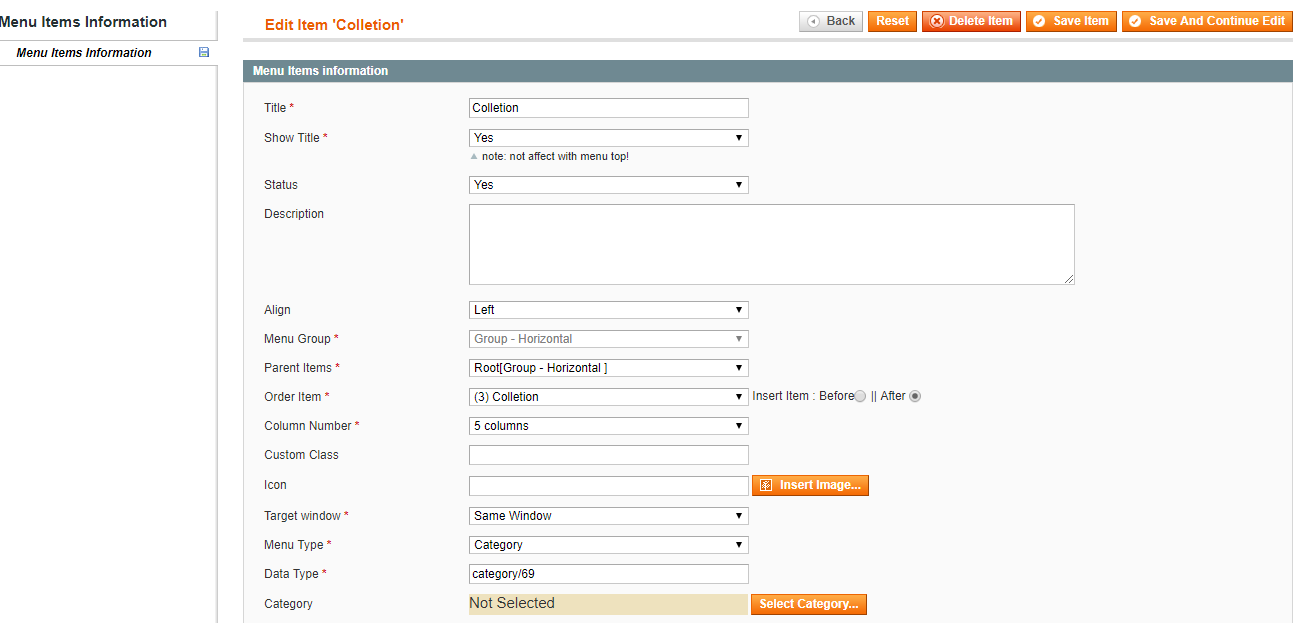Click the Reset button

coord(892,21)
